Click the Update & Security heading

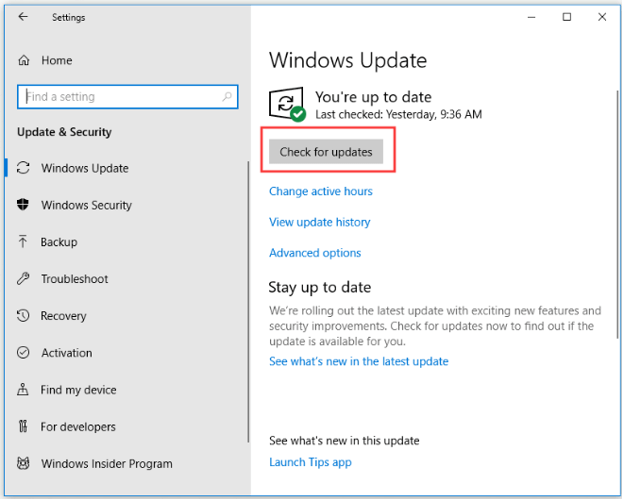coord(64,132)
